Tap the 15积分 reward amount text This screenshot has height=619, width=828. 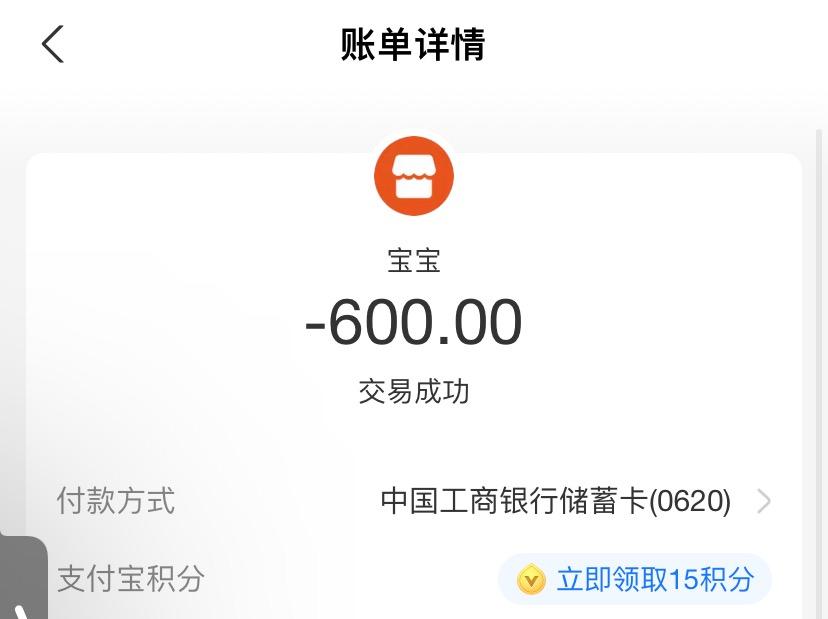click(711, 579)
